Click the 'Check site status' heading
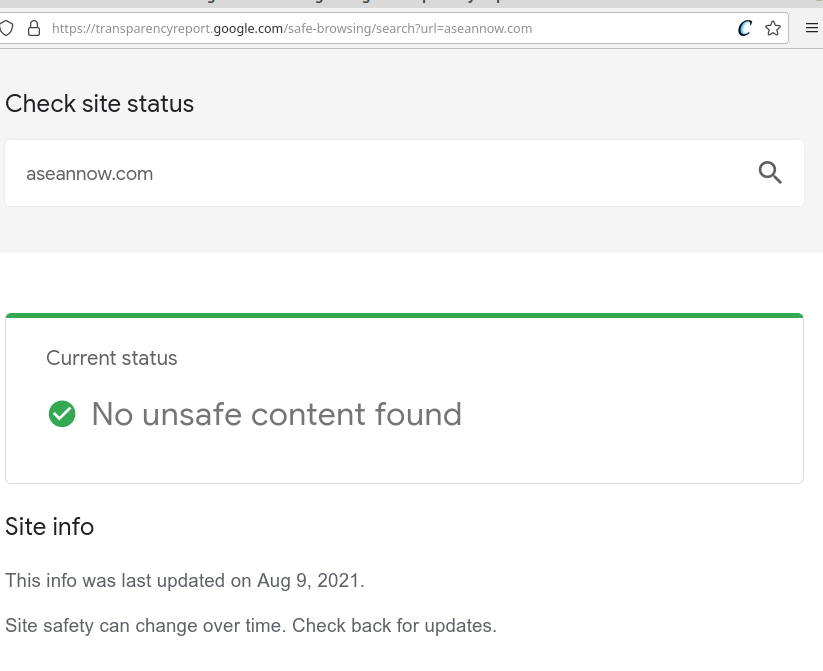Viewport: 823px width, 671px height. pyautogui.click(x=100, y=103)
